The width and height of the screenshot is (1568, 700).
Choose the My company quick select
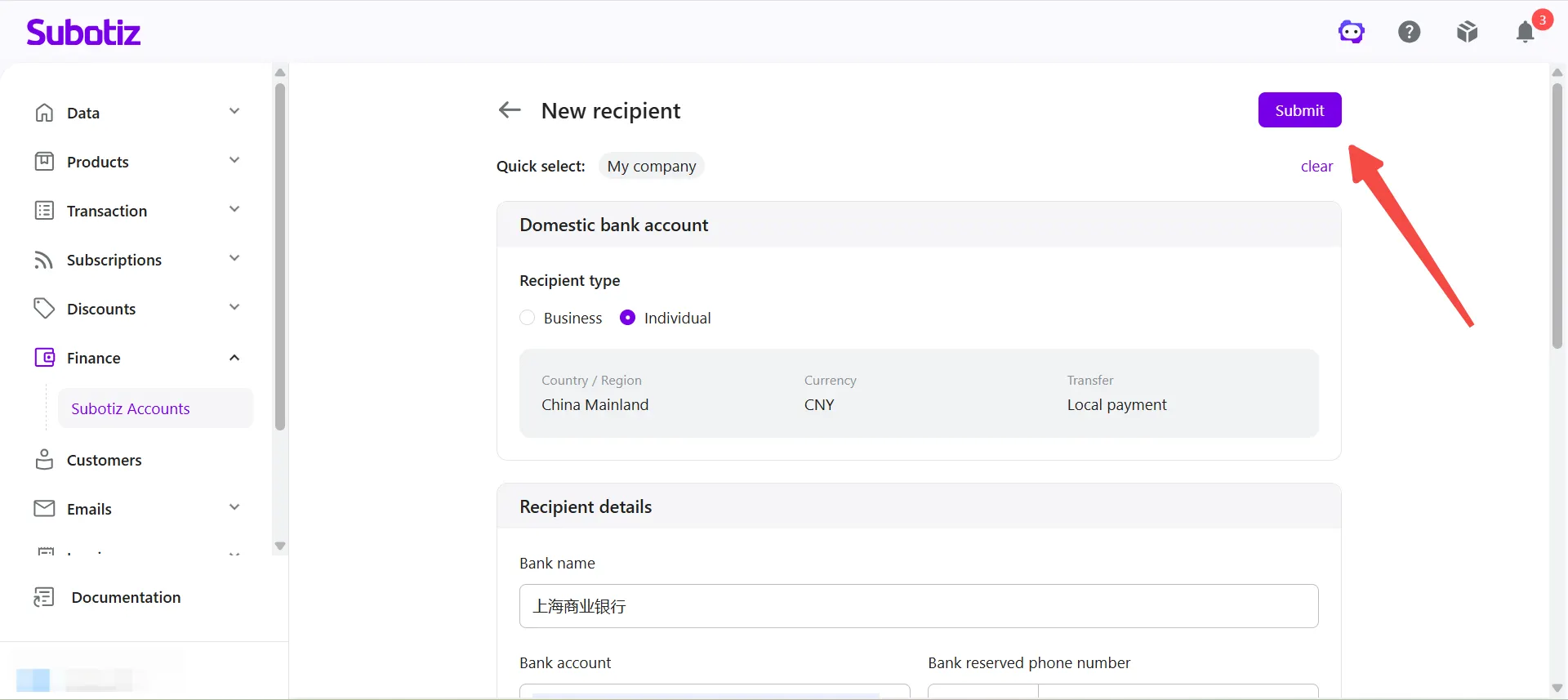[651, 166]
